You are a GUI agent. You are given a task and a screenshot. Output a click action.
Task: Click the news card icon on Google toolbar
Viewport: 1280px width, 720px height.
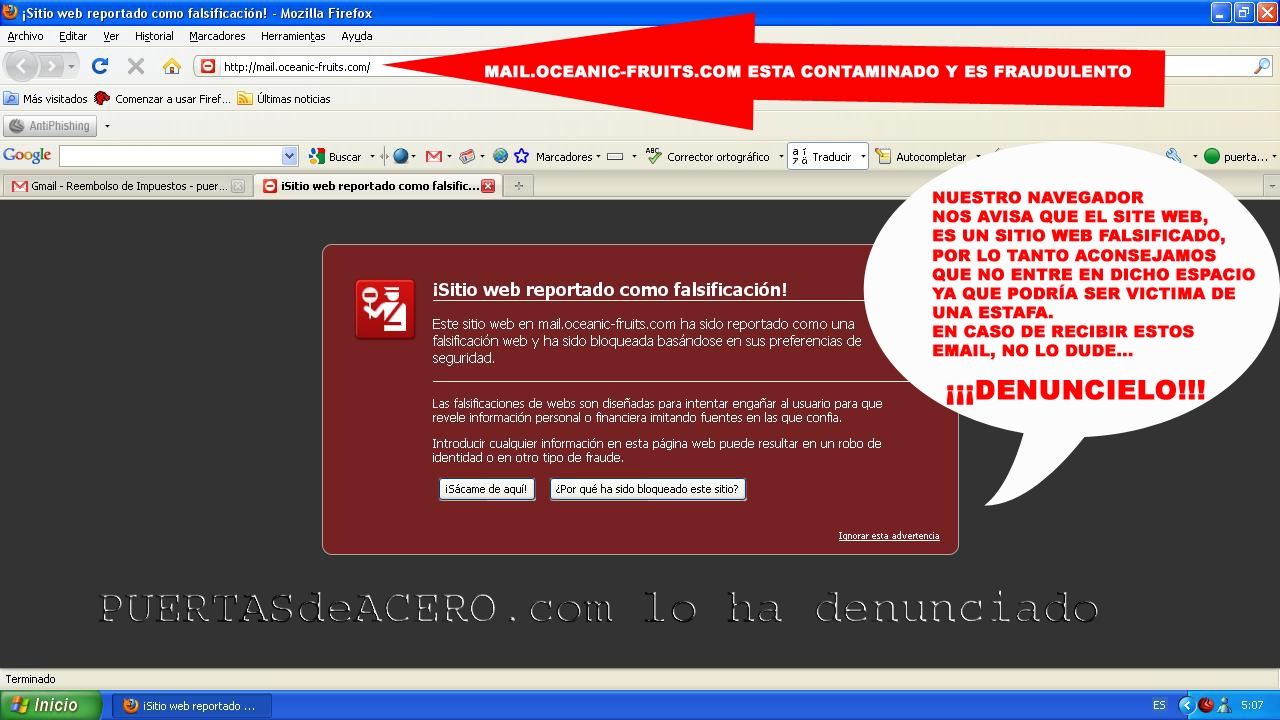pyautogui.click(x=467, y=156)
